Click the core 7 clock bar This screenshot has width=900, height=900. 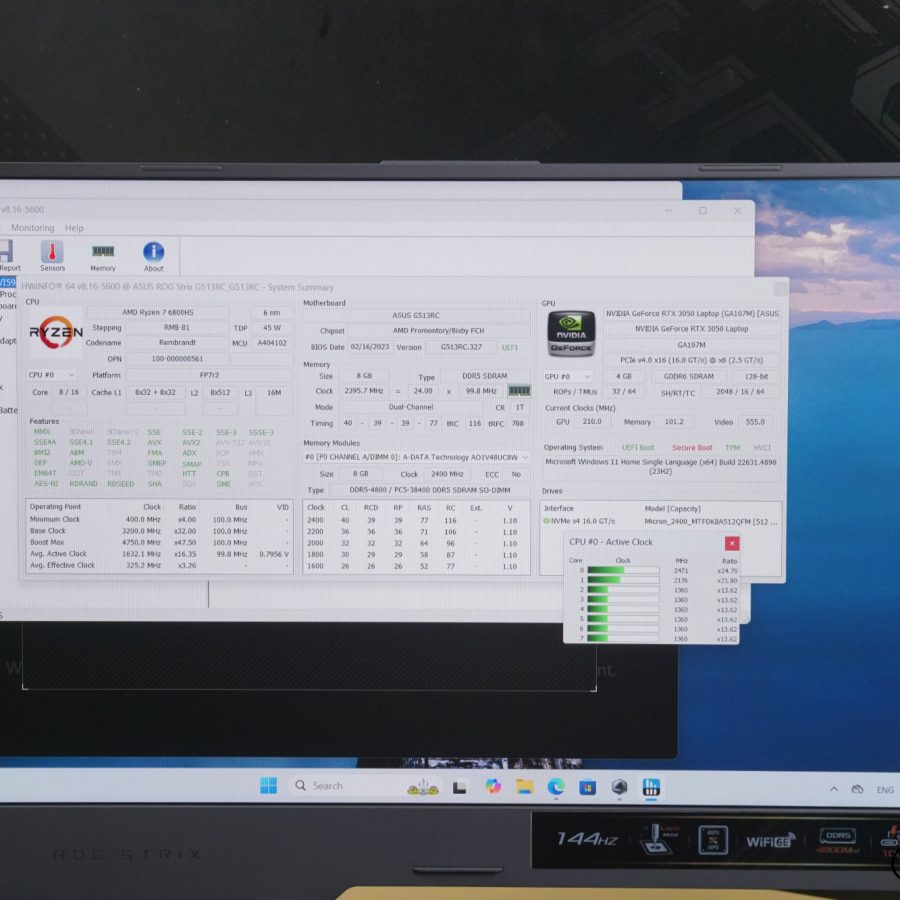[623, 638]
